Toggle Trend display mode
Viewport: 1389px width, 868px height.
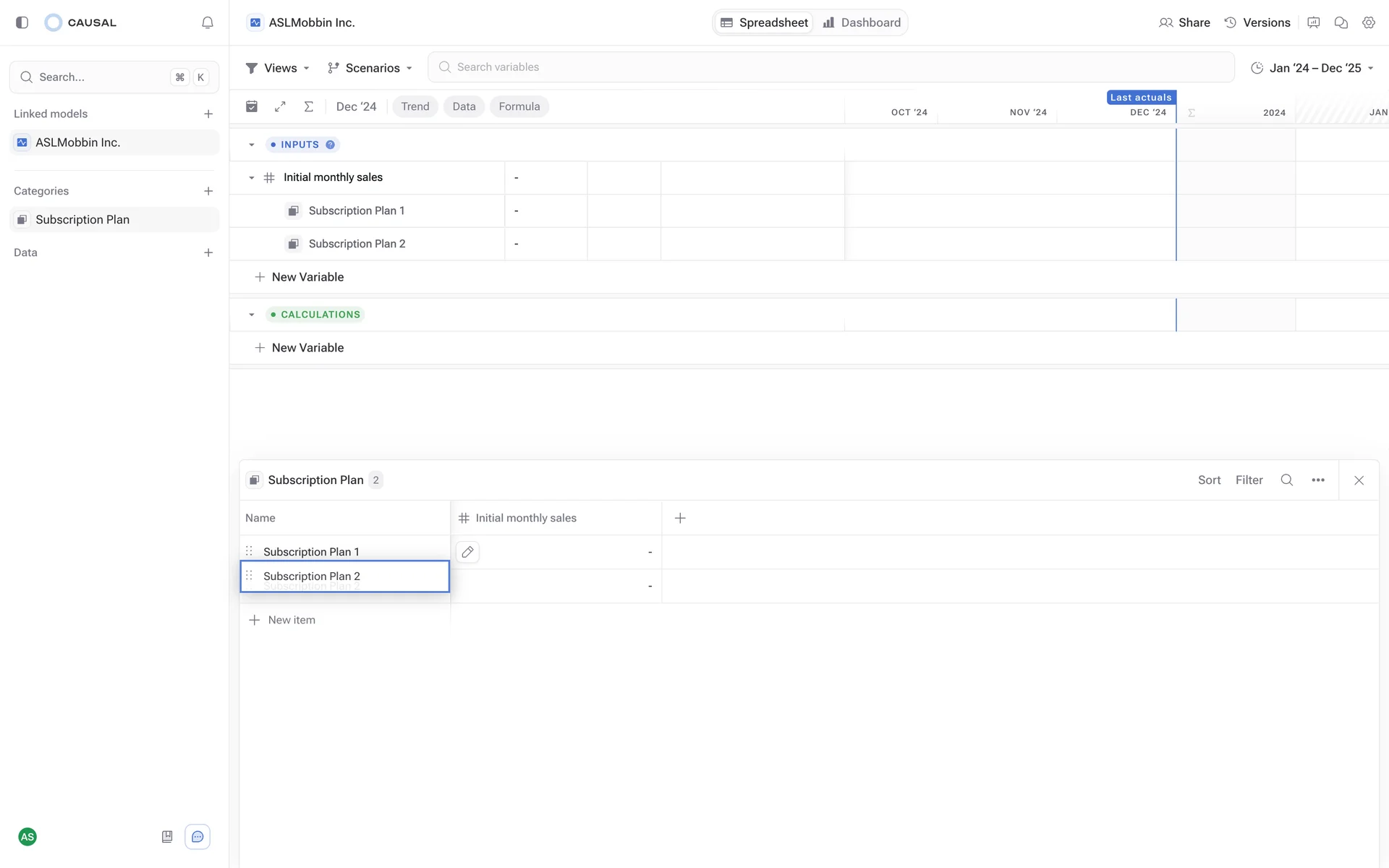tap(415, 106)
